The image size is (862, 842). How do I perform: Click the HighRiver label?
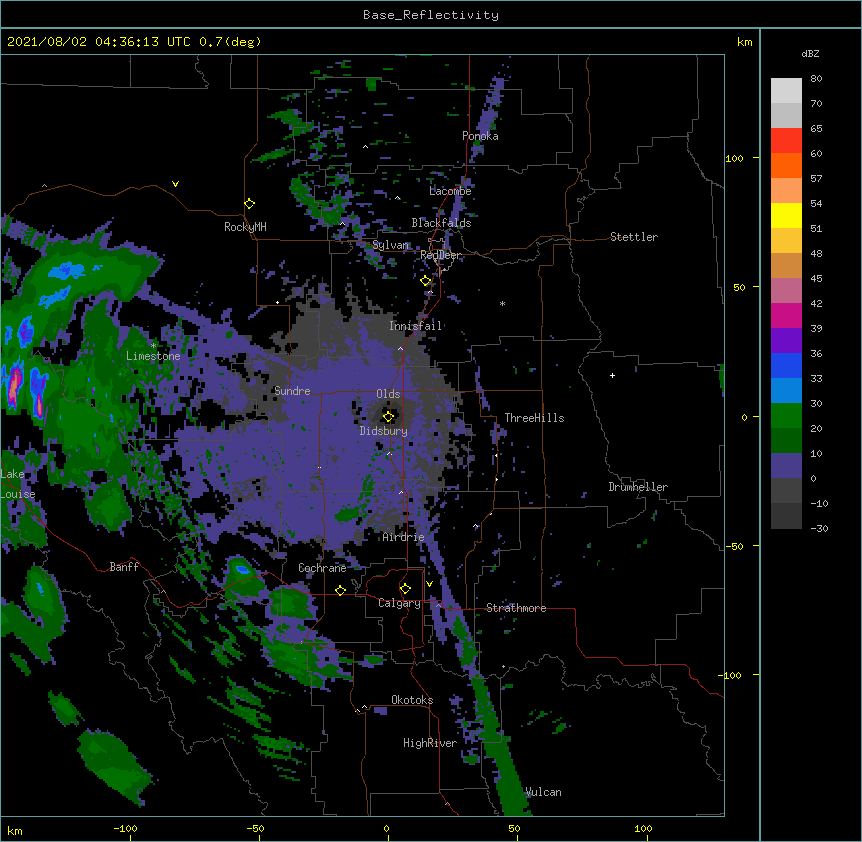click(x=430, y=743)
